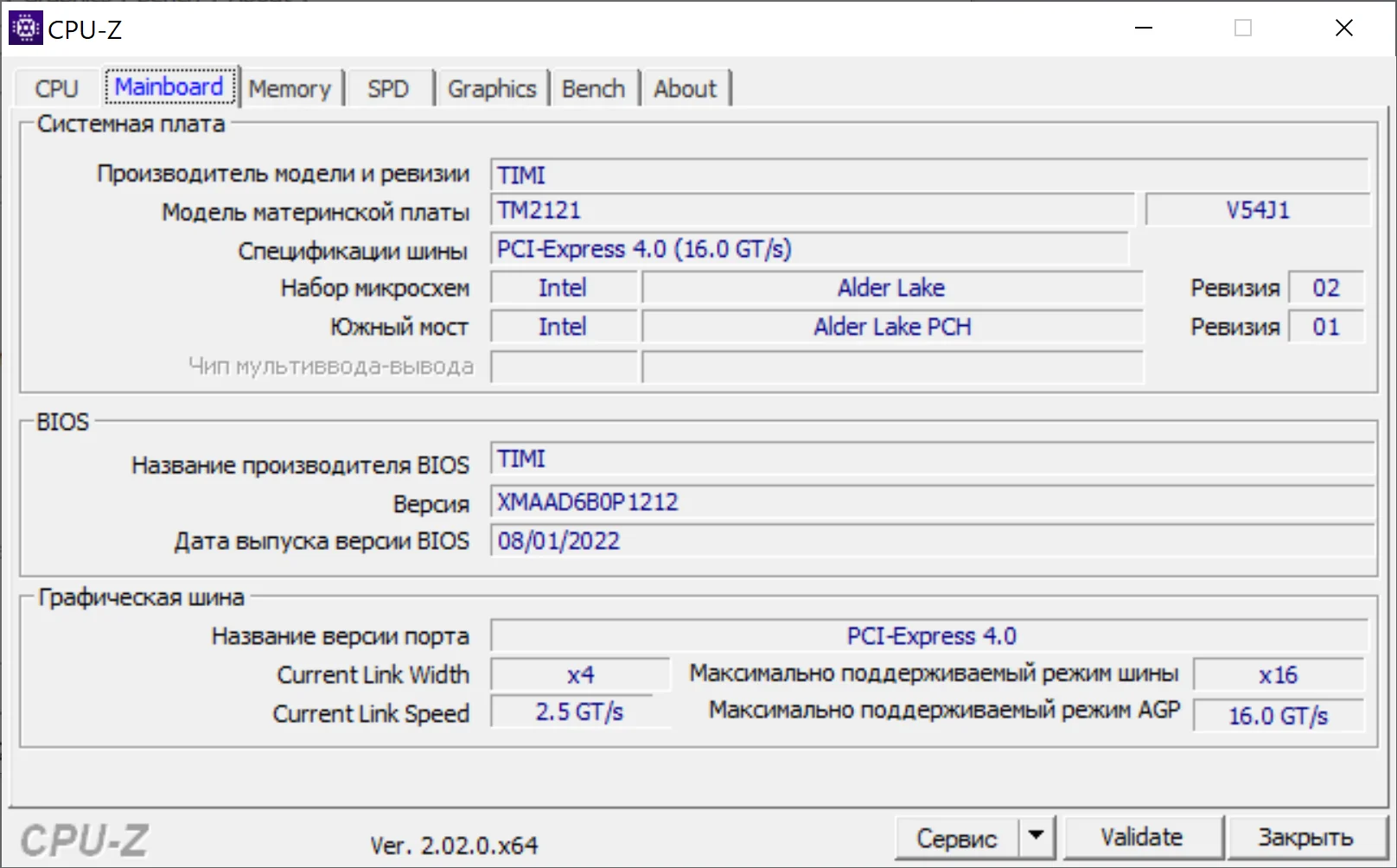Click the revision value V54J1
This screenshot has width=1397, height=868.
(x=1258, y=210)
